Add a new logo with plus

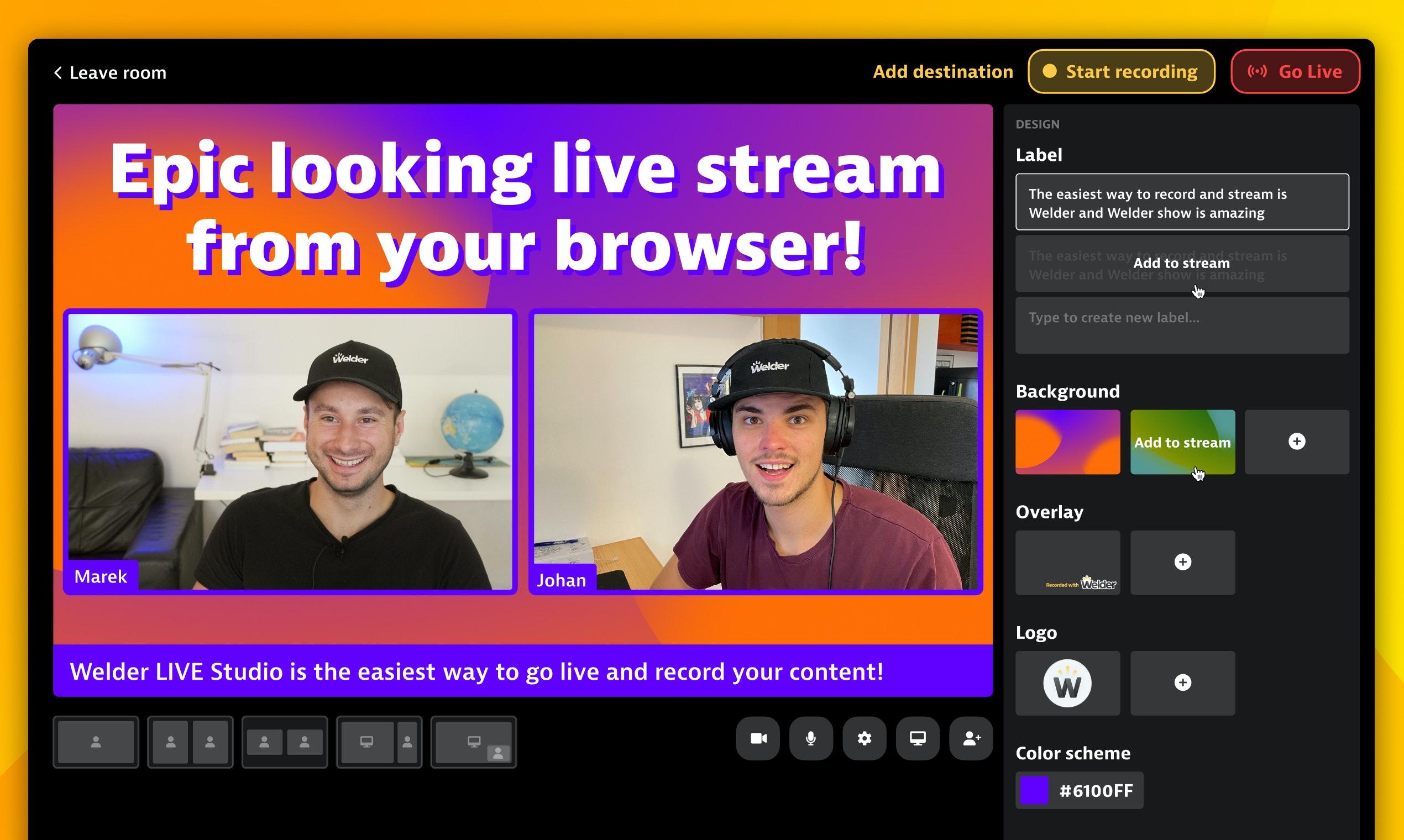point(1183,683)
